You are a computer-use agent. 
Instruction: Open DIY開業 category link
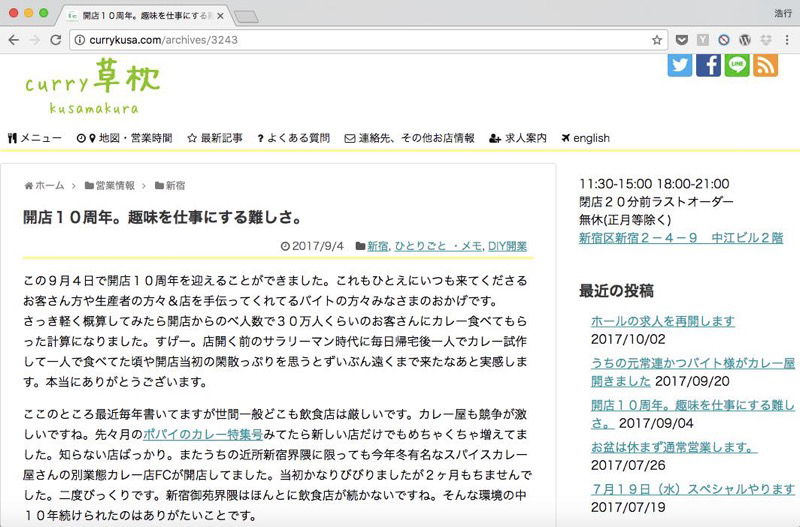click(507, 246)
